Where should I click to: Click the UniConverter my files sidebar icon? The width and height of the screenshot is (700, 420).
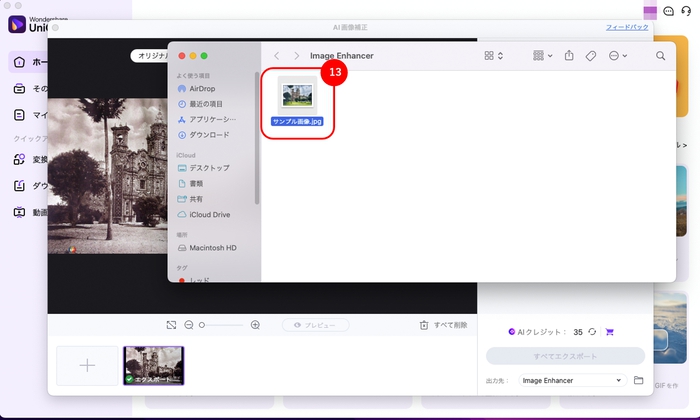(19, 115)
